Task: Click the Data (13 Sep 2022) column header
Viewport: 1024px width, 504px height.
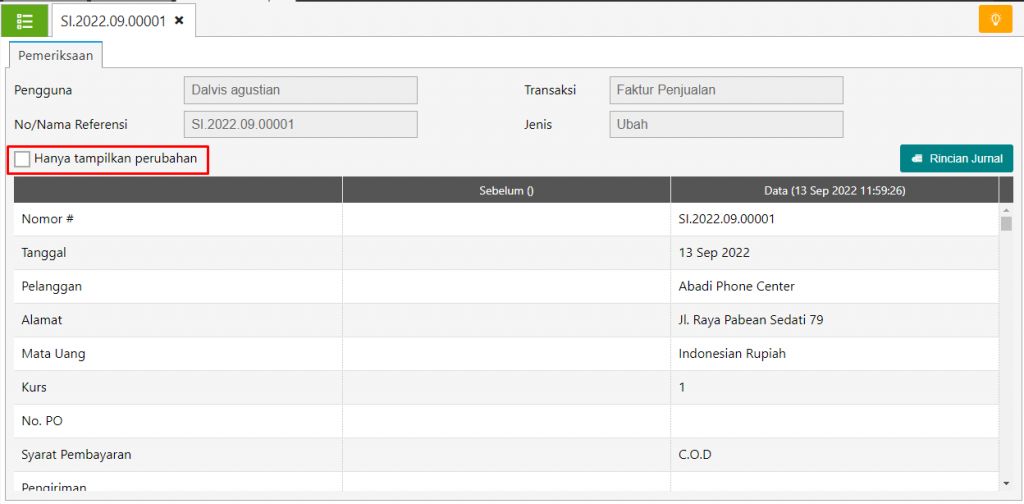Action: (835, 191)
